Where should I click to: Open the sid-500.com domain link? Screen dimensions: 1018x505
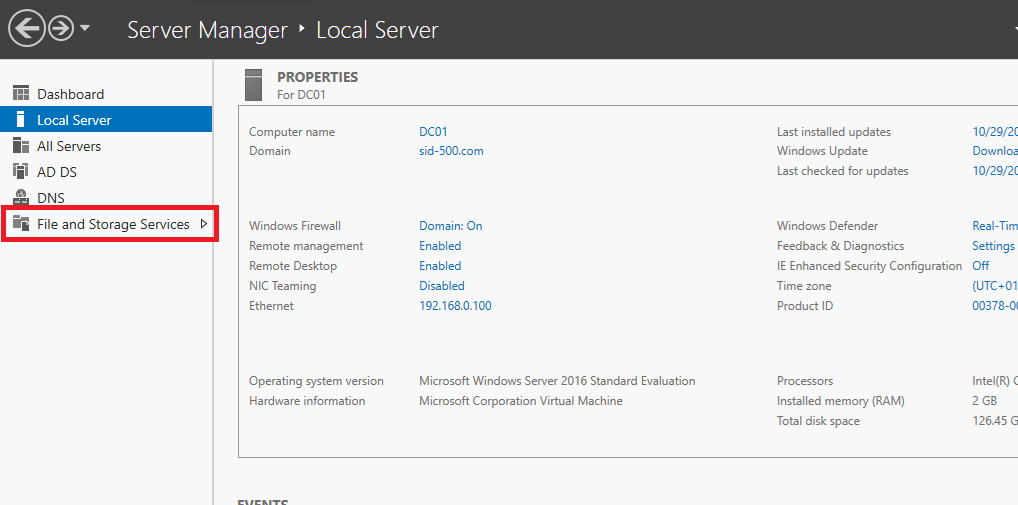coord(451,151)
